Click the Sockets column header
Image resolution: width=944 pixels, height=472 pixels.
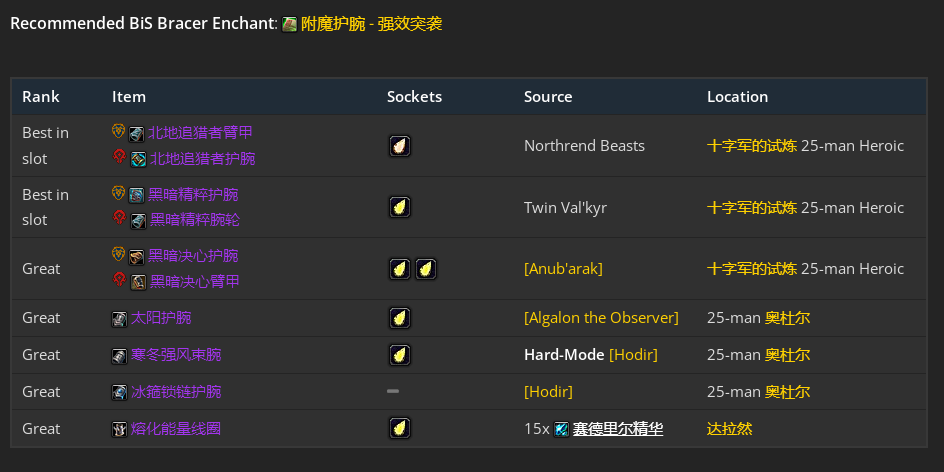[414, 97]
